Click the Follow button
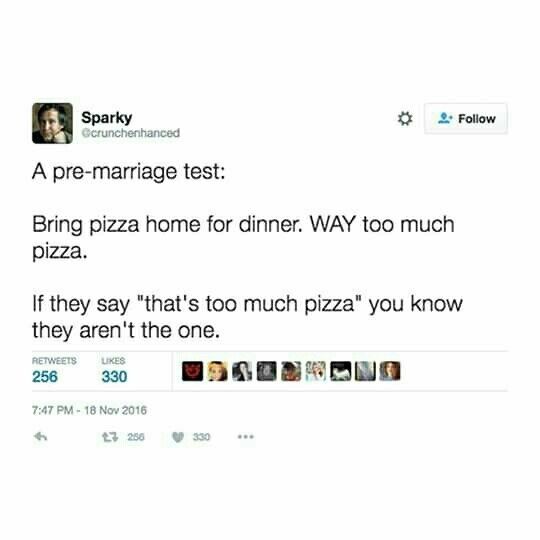 click(x=466, y=118)
